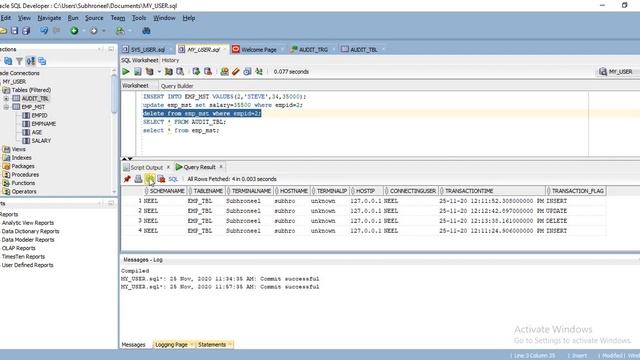Click the Forward navigation button
The width and height of the screenshot is (640, 360).
coord(93,31)
